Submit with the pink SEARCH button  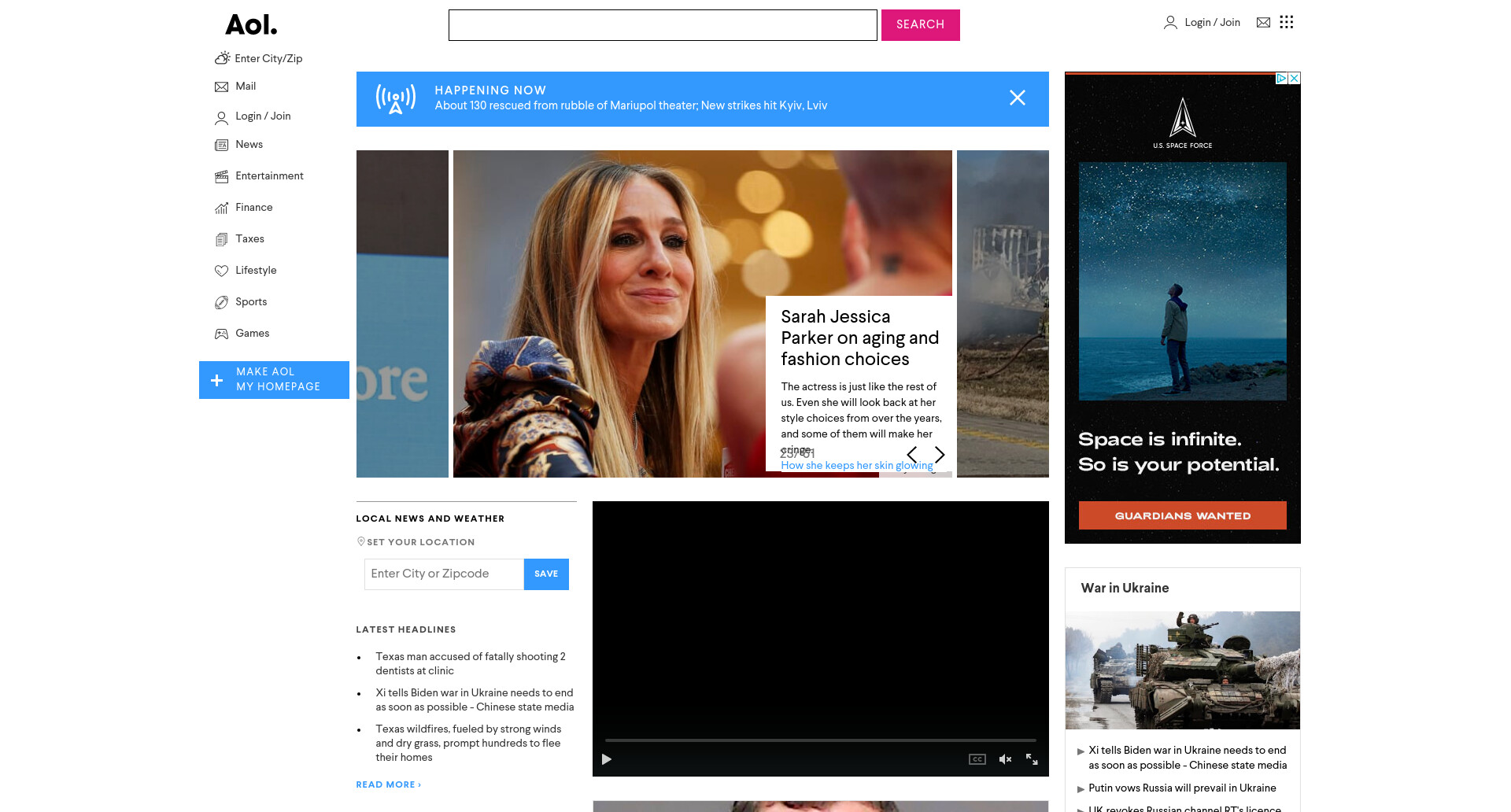pos(921,25)
